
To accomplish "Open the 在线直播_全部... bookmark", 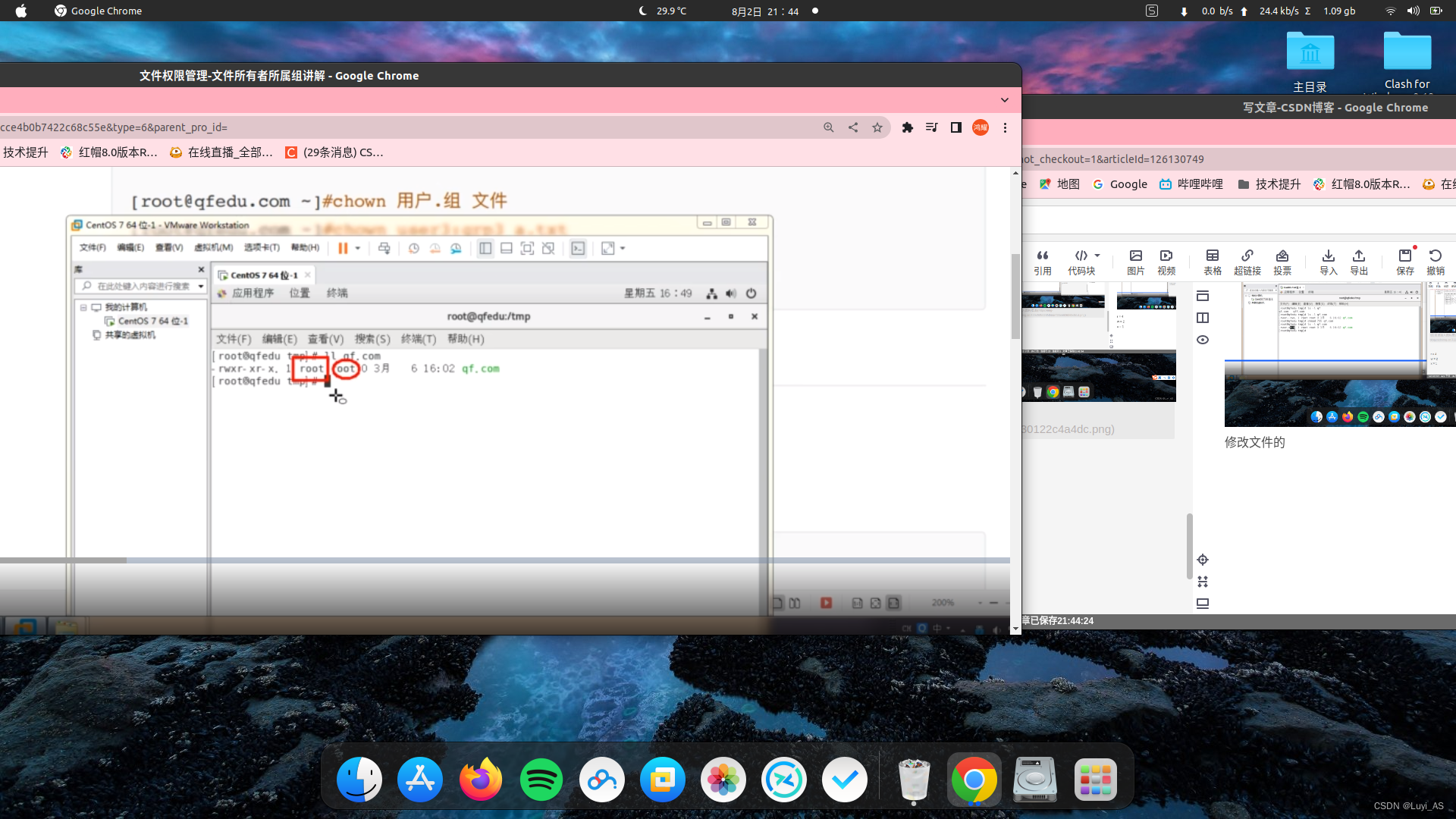I will pyautogui.click(x=221, y=152).
